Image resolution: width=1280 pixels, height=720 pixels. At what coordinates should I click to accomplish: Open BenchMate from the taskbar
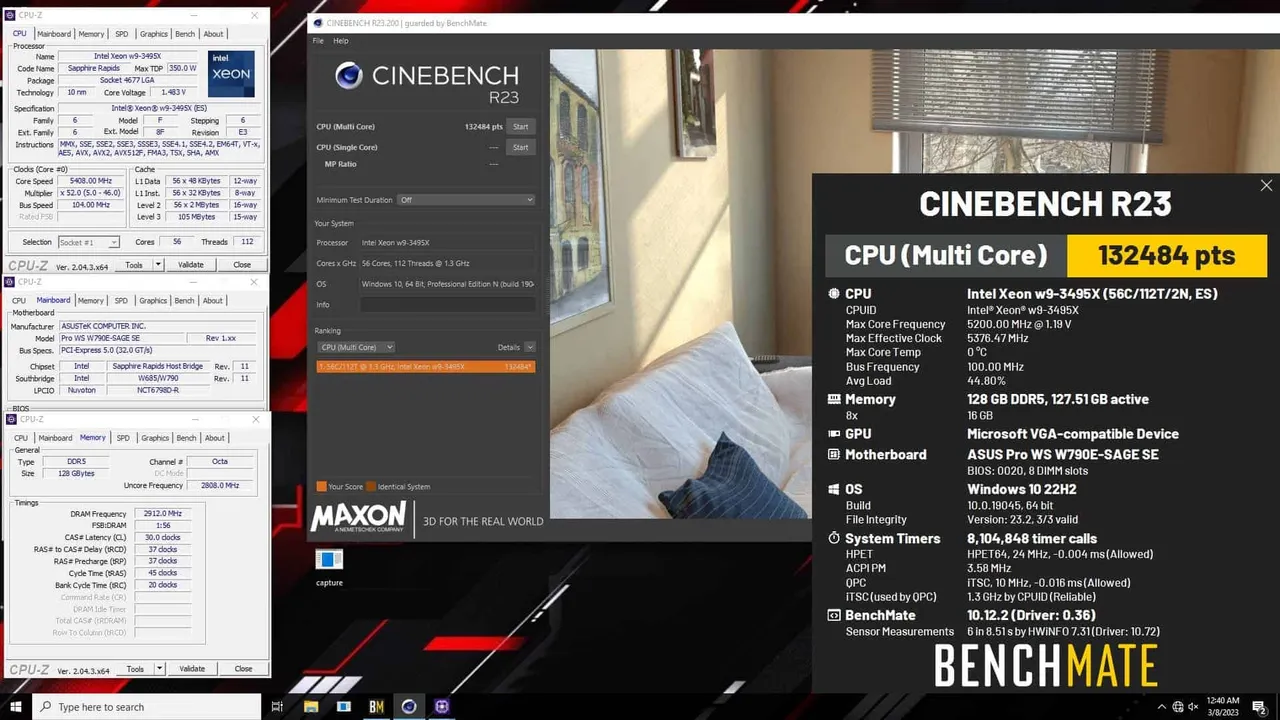pyautogui.click(x=377, y=707)
